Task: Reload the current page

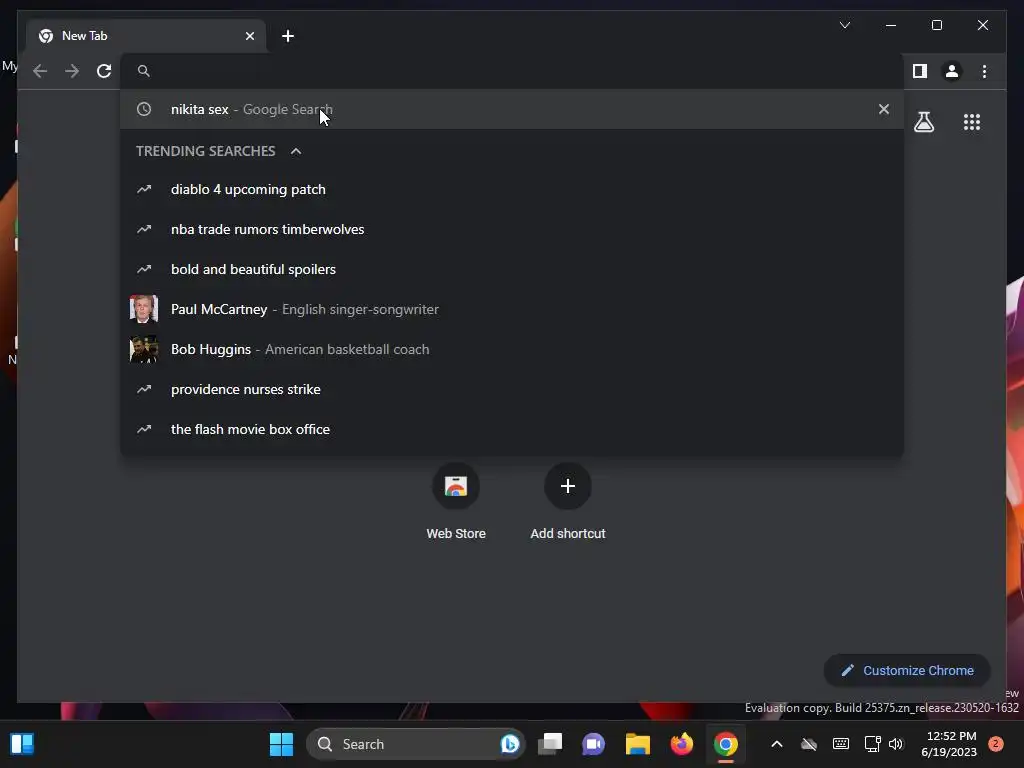Action: coord(104,71)
